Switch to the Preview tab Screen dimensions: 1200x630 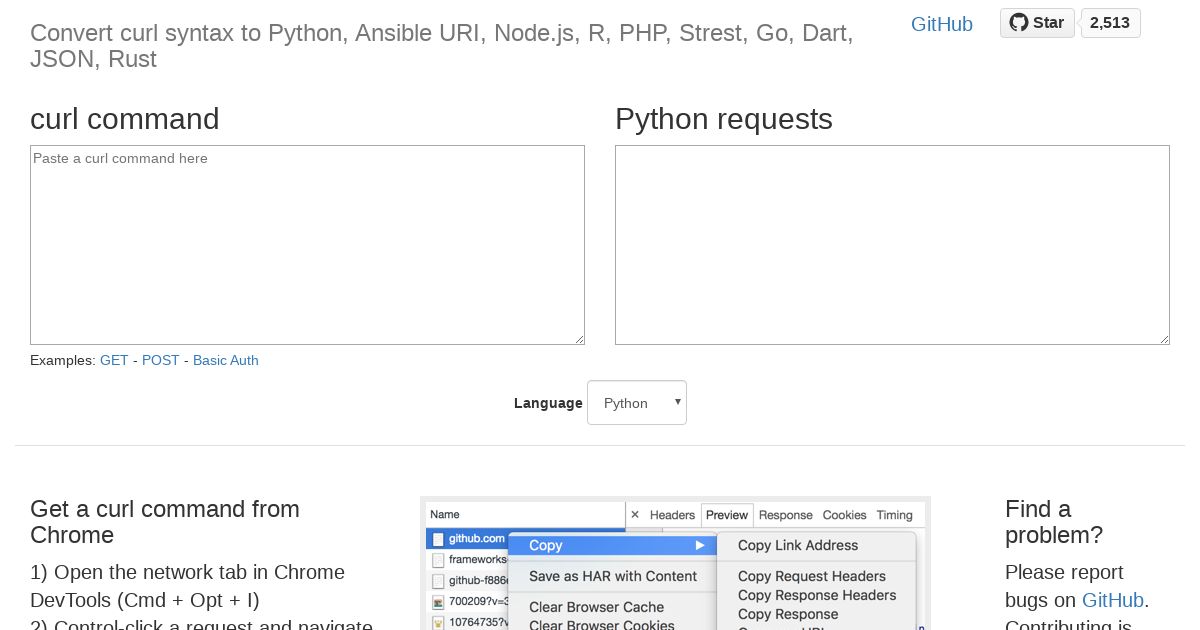pyautogui.click(x=727, y=515)
